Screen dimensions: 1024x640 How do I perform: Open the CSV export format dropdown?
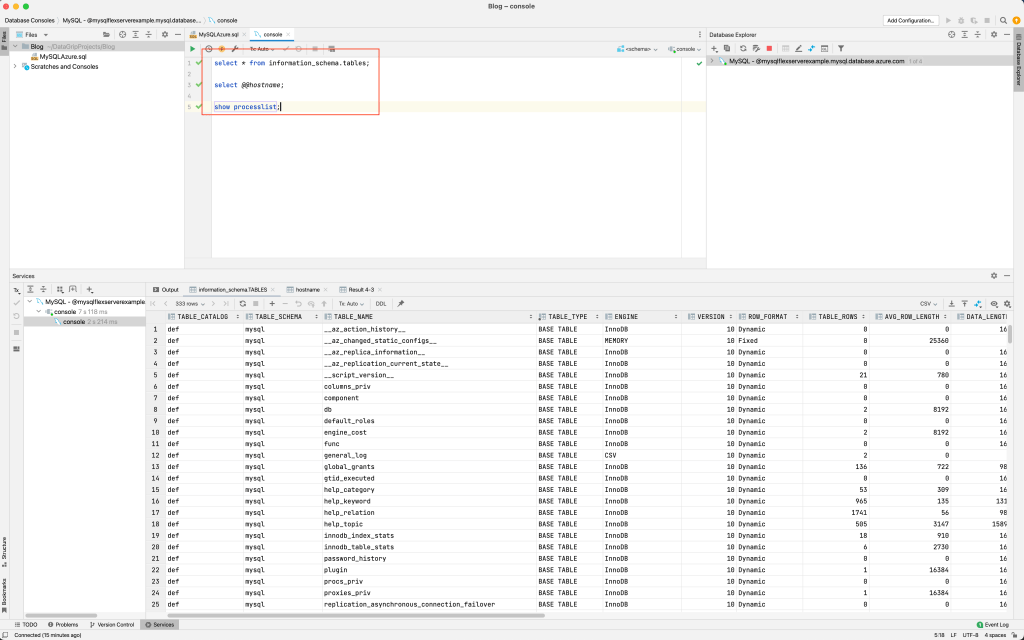(929, 303)
